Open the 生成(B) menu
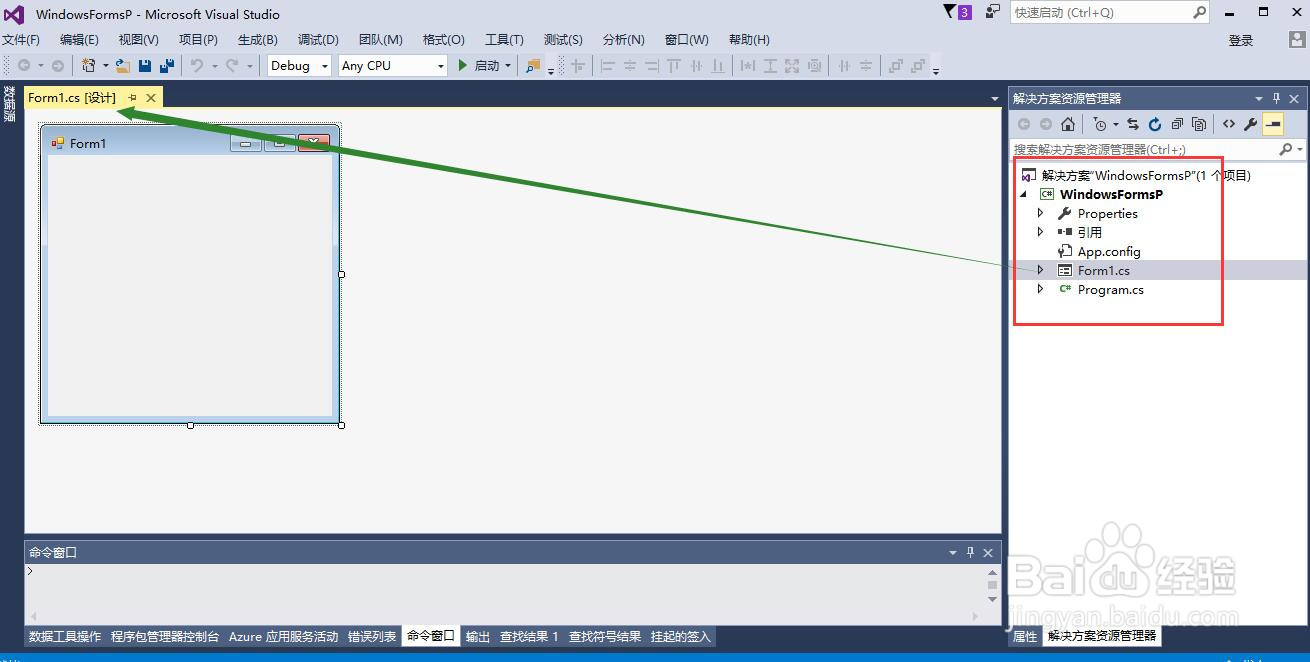 coord(258,40)
